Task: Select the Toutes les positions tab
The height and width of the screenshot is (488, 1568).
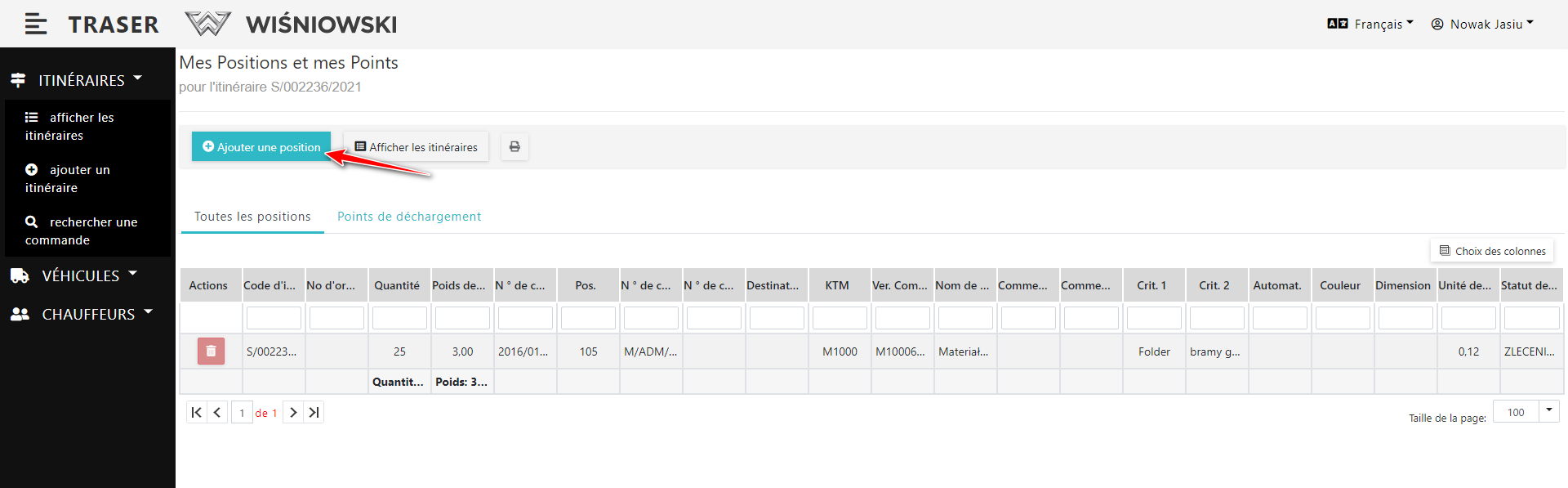Action: pos(252,217)
